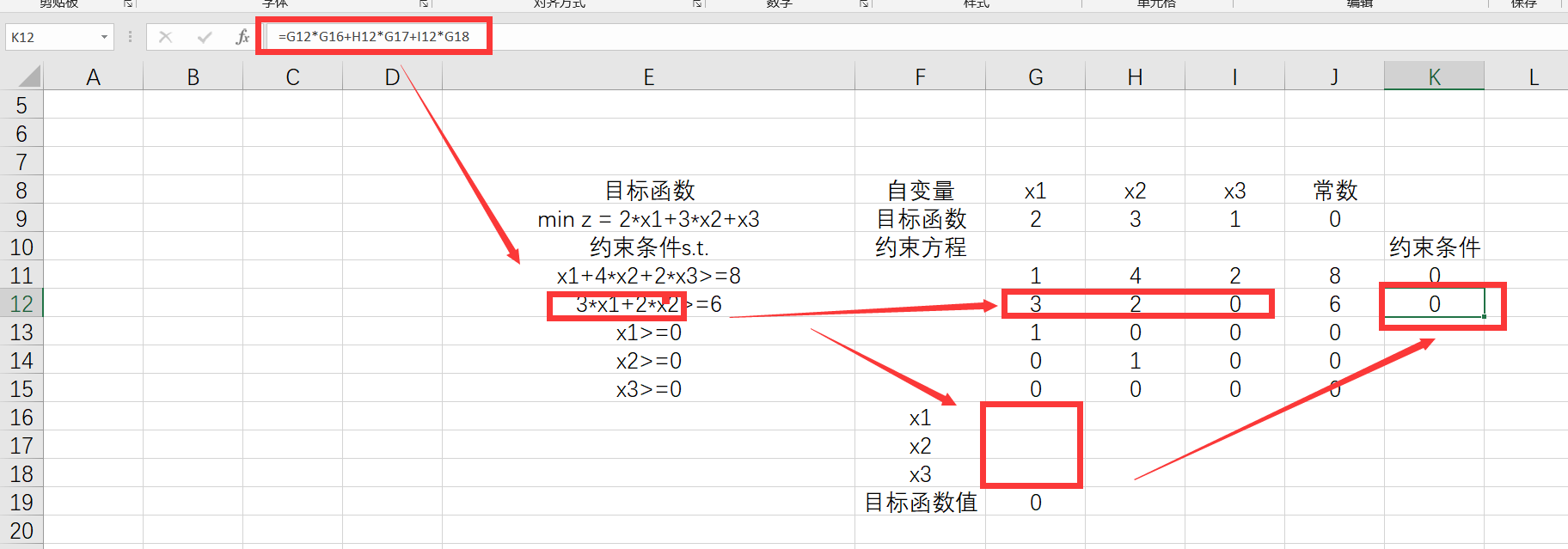The height and width of the screenshot is (549, 1568).
Task: Click the Enter checkmark icon in formula bar
Action: pos(205,37)
